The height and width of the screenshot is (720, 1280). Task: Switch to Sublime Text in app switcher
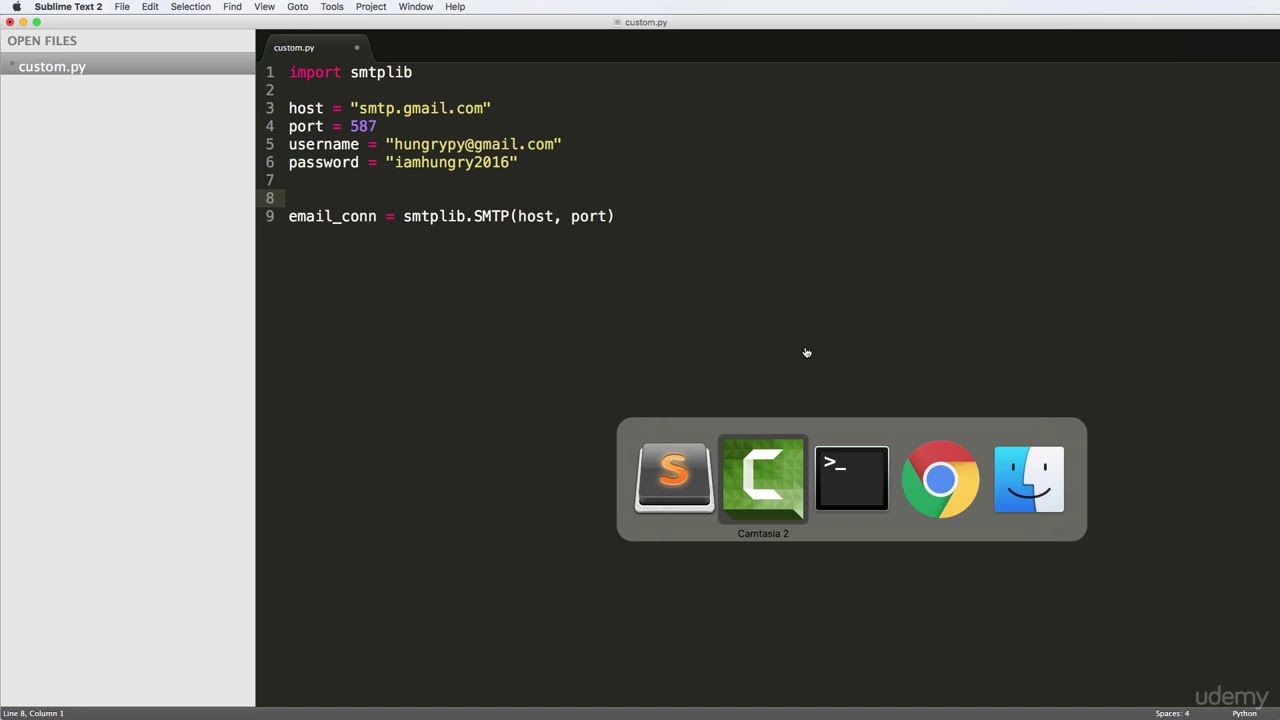[674, 478]
